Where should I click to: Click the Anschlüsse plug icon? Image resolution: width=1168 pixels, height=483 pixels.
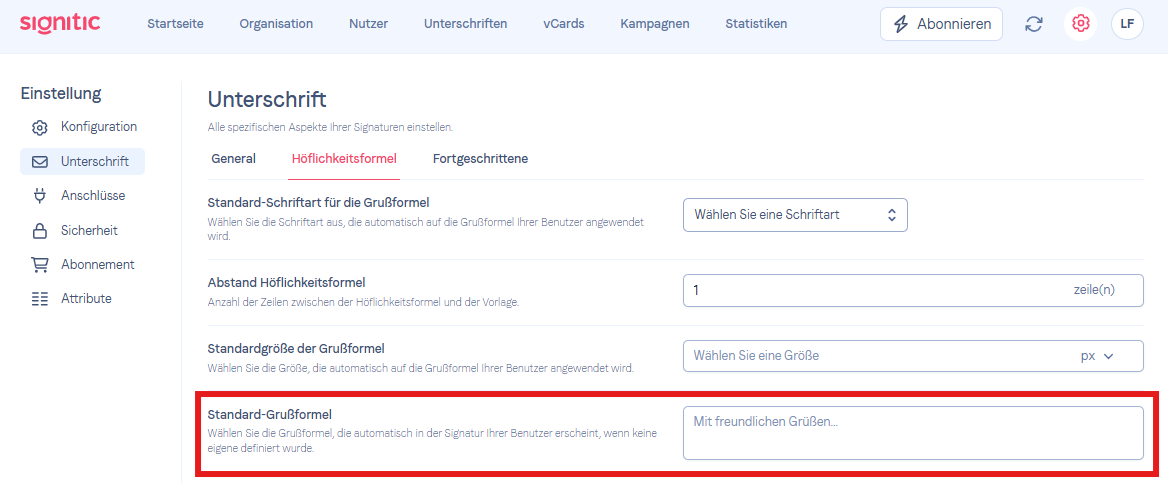point(39,197)
